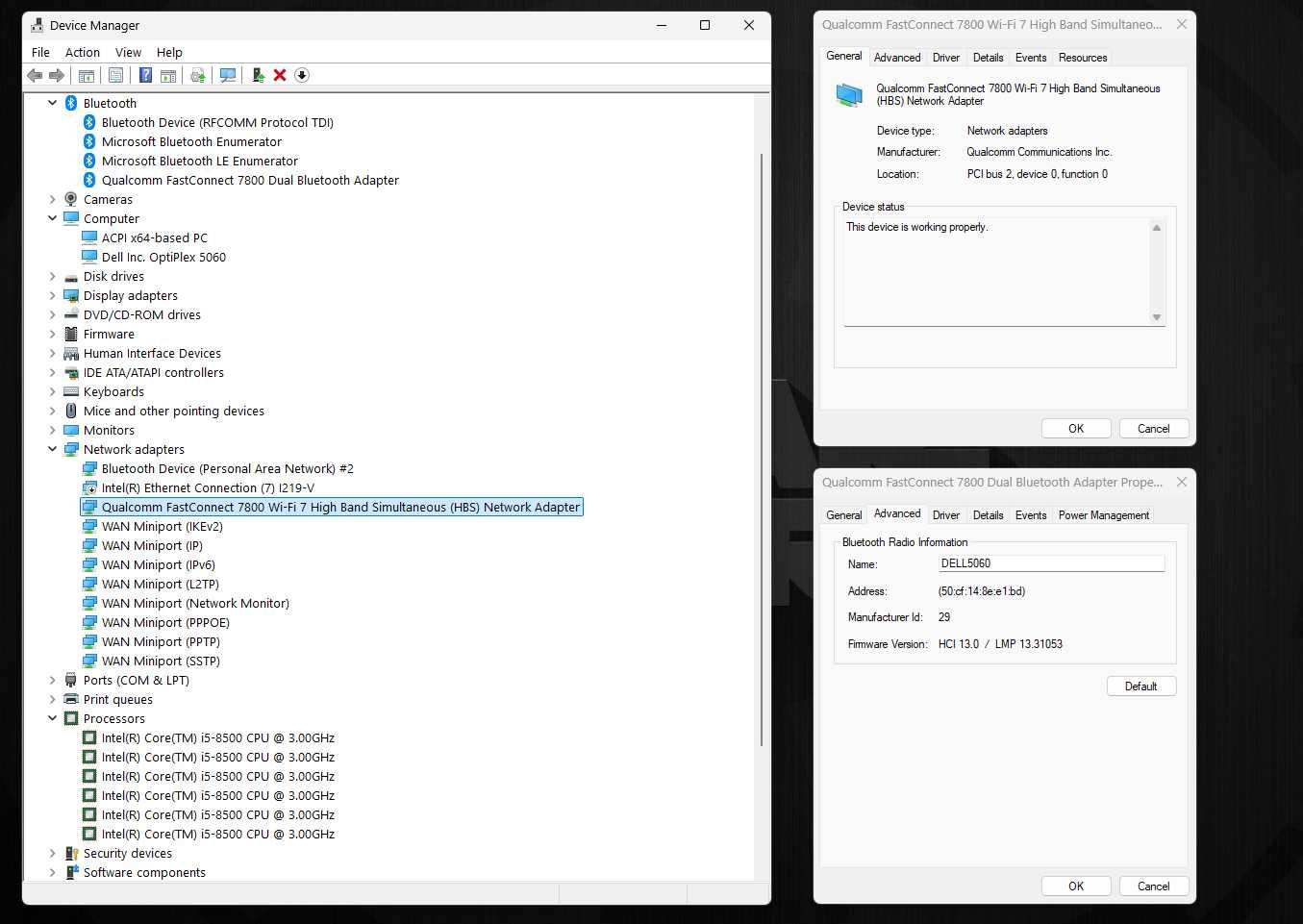
Task: Select WAN Miniport (PPPOE) entry
Action: [x=165, y=622]
